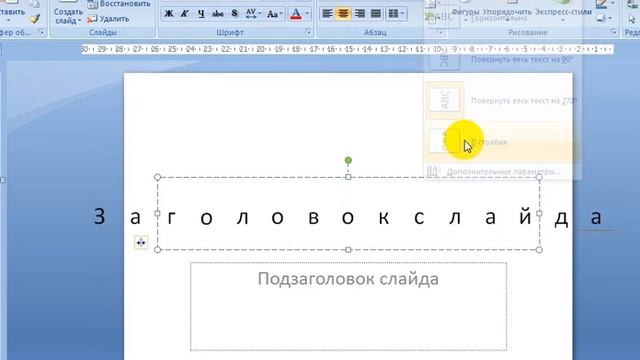
Task: Open Упорядочить dropdown
Action: pyautogui.click(x=507, y=12)
